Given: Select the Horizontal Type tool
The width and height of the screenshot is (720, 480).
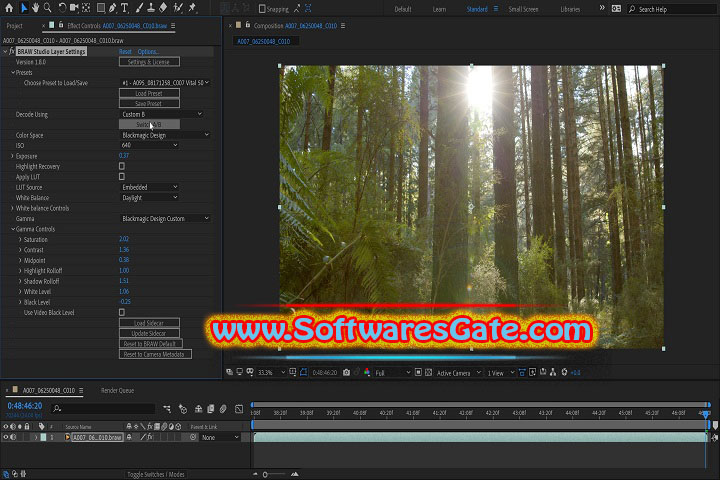Looking at the screenshot, I should pos(124,8).
